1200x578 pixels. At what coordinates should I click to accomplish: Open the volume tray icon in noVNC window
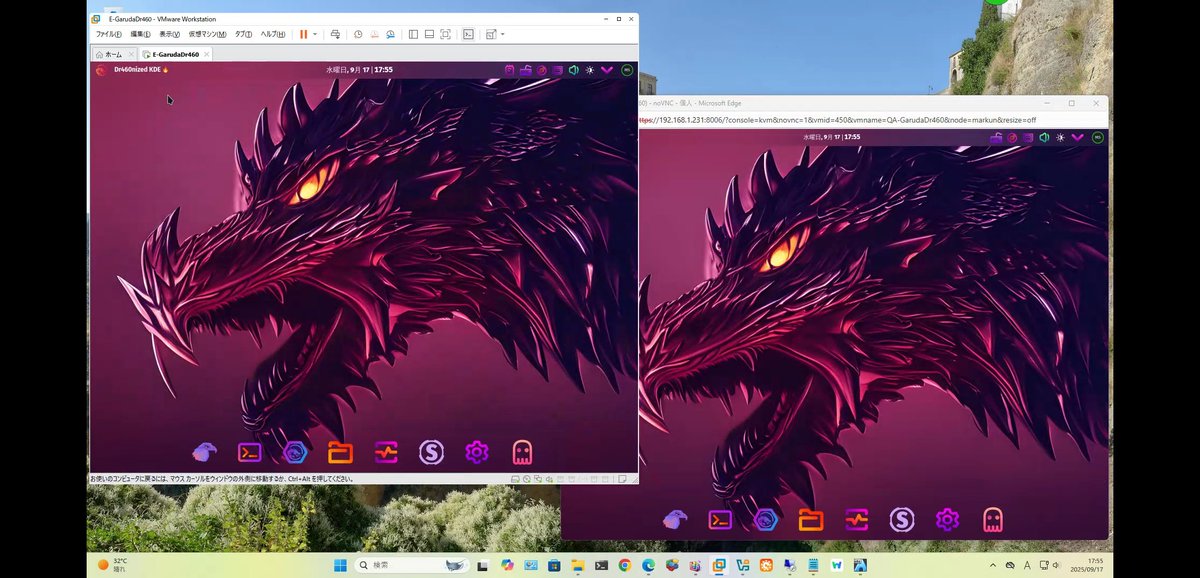click(x=1044, y=137)
